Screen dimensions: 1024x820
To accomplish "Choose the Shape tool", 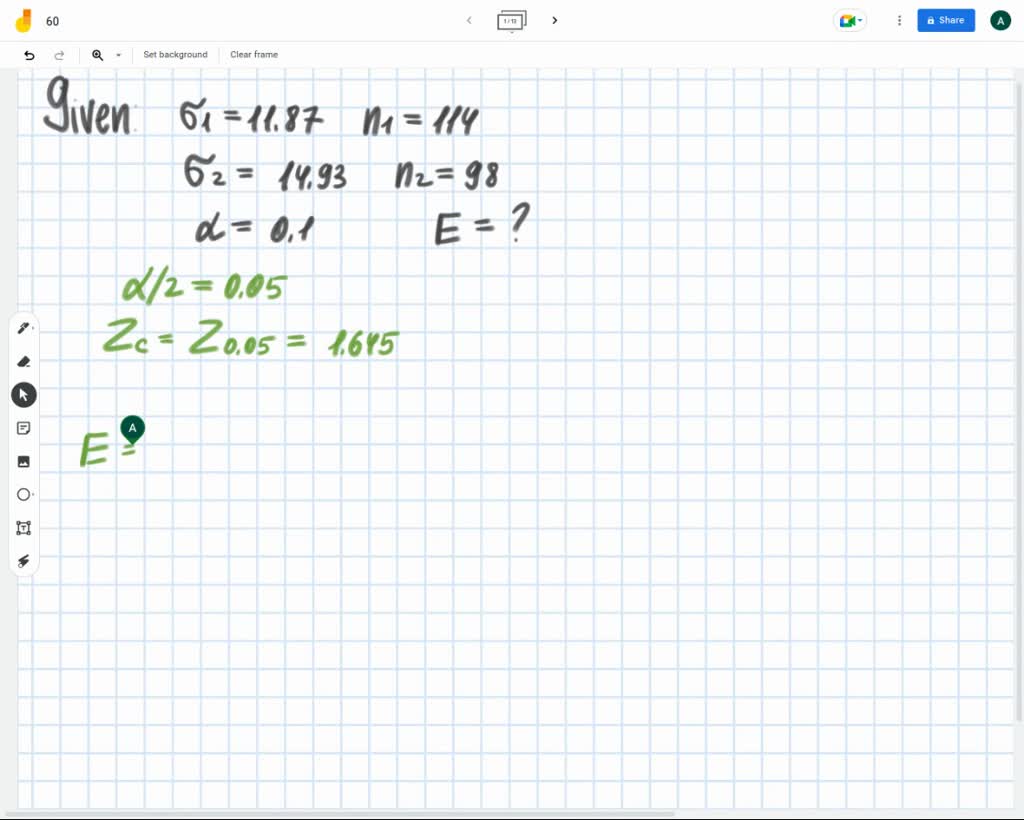I will point(23,494).
